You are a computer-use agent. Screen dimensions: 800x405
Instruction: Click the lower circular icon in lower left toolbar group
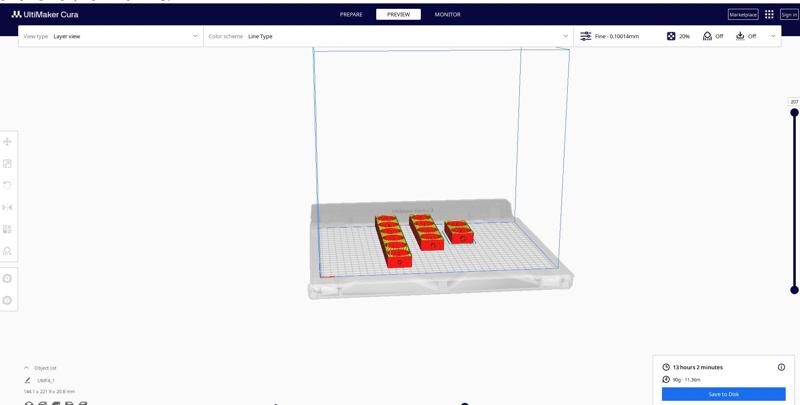pyautogui.click(x=7, y=300)
